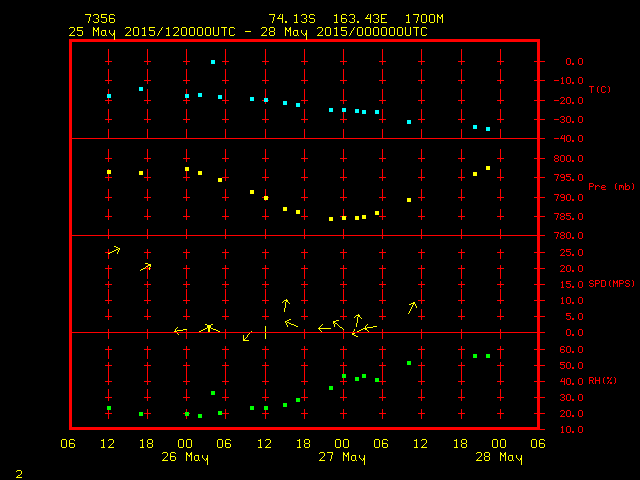Image resolution: width=640 pixels, height=480 pixels.
Task: Select the last cyan temperature data point
Action: (488, 129)
